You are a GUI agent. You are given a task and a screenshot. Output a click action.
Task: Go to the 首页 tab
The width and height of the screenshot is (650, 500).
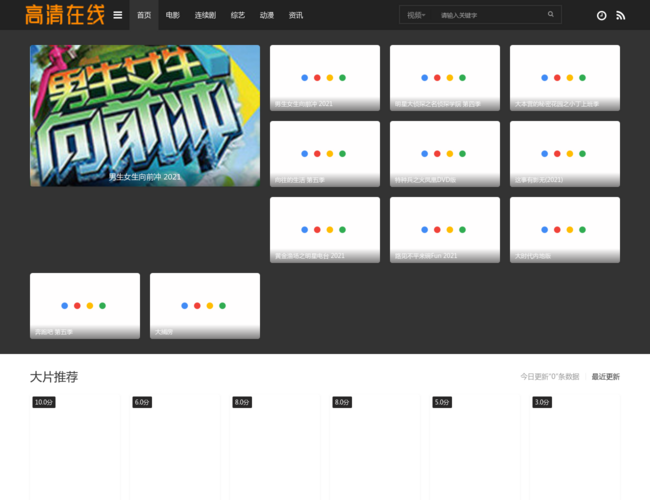(144, 15)
